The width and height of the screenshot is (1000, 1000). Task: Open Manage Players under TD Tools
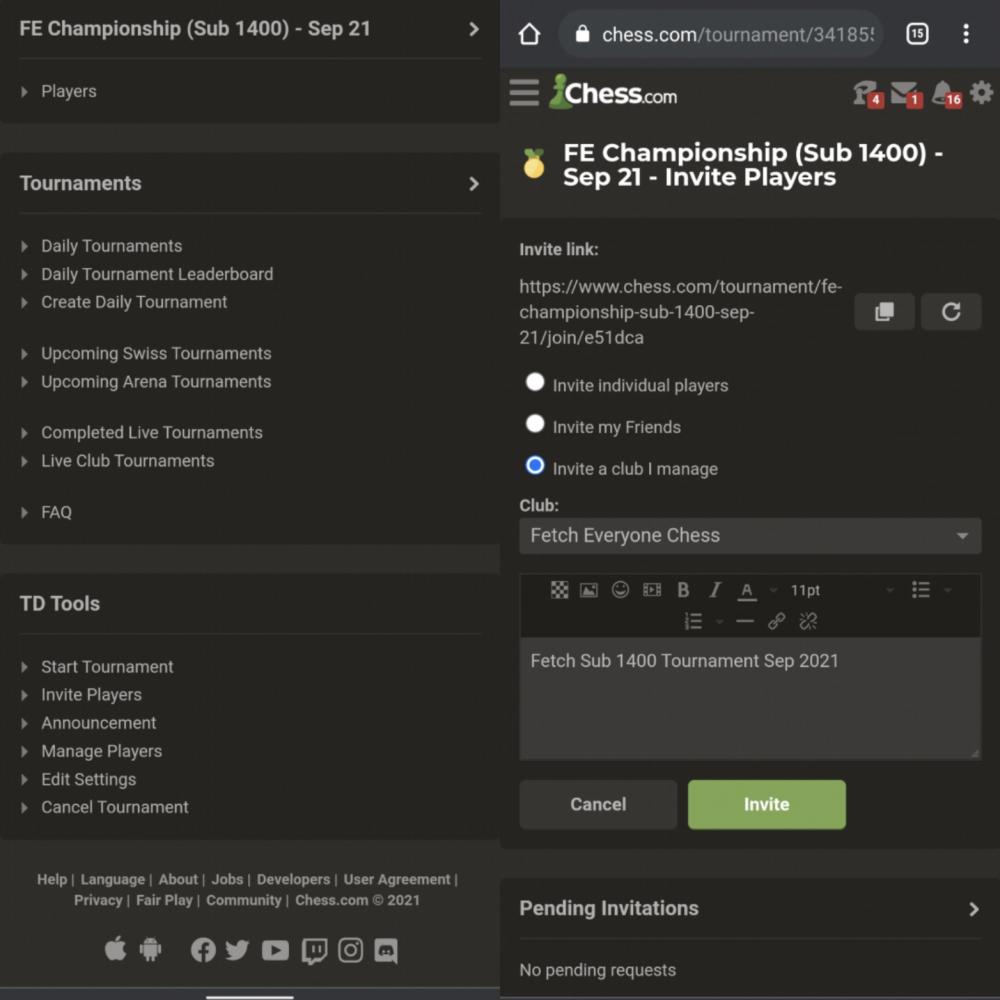point(101,751)
